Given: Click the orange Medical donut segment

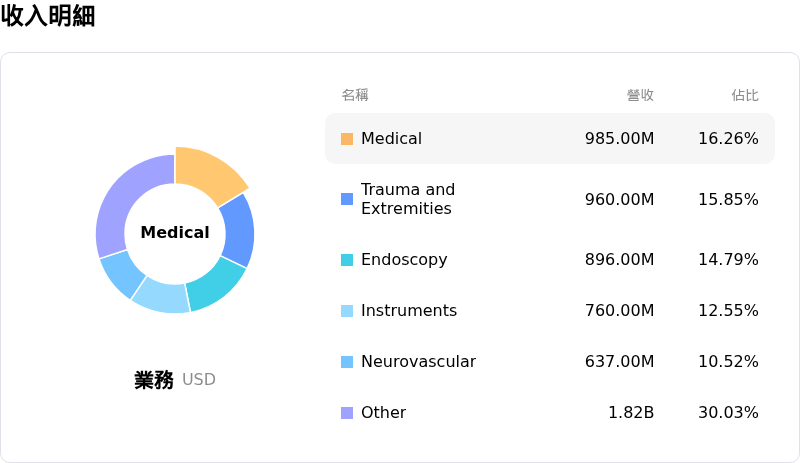Looking at the screenshot, I should point(208,173).
